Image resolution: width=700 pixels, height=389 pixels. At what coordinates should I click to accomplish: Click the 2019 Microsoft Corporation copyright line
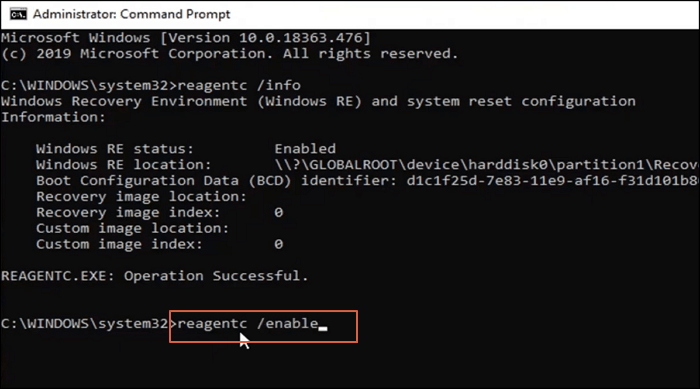[229, 54]
